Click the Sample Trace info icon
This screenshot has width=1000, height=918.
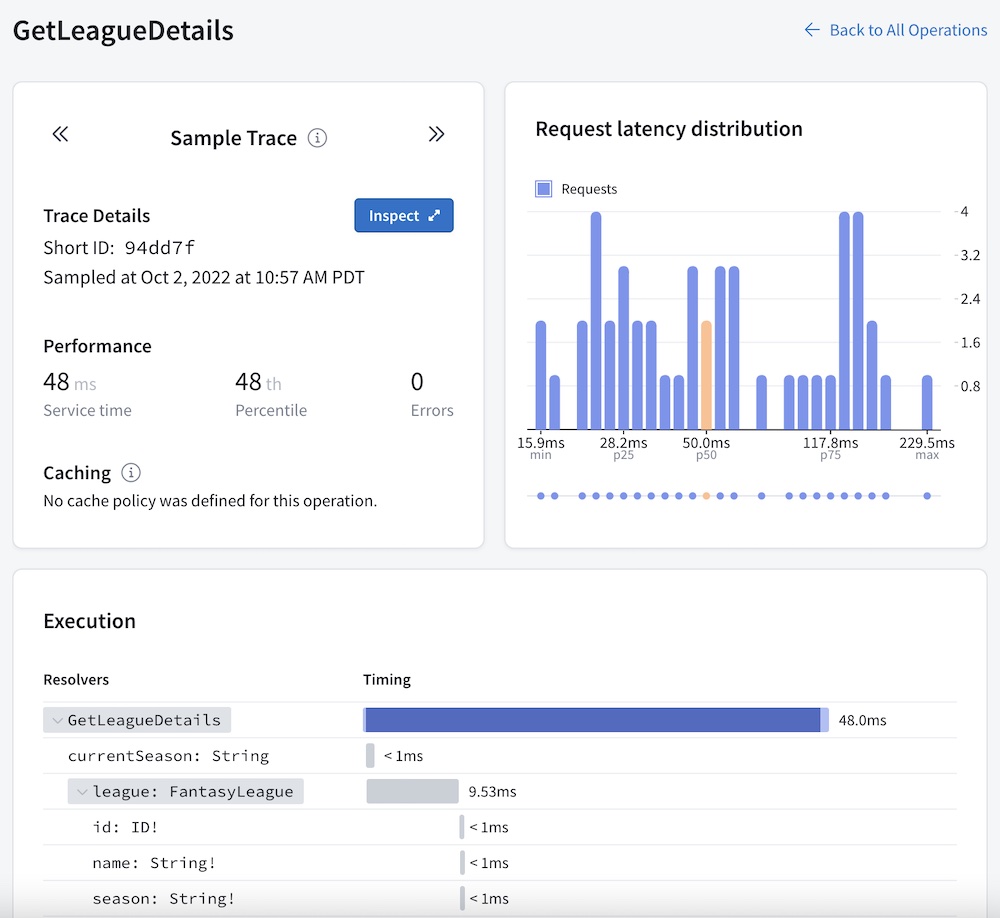tap(317, 138)
